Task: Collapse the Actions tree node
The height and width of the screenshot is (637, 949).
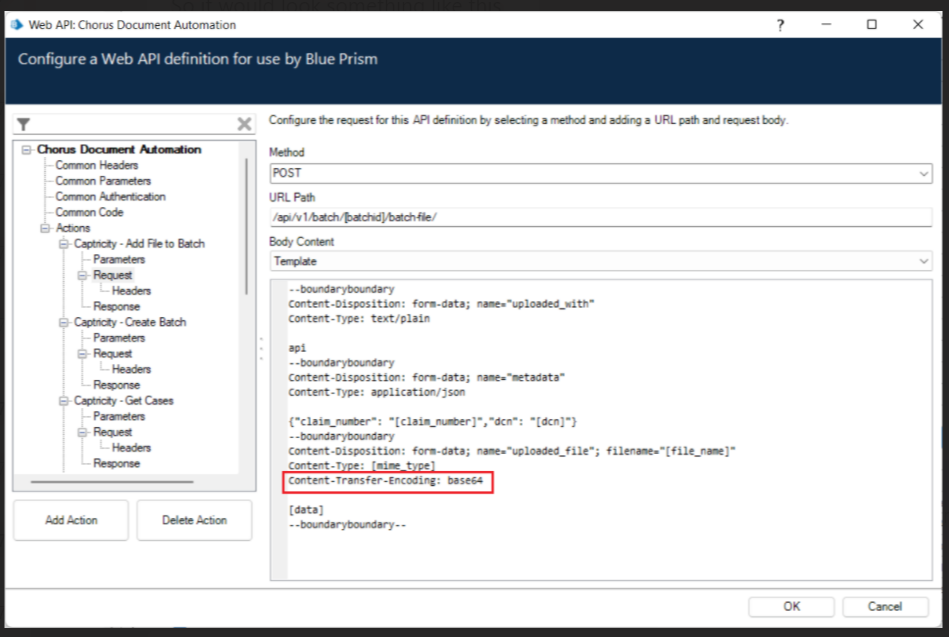Action: [45, 228]
